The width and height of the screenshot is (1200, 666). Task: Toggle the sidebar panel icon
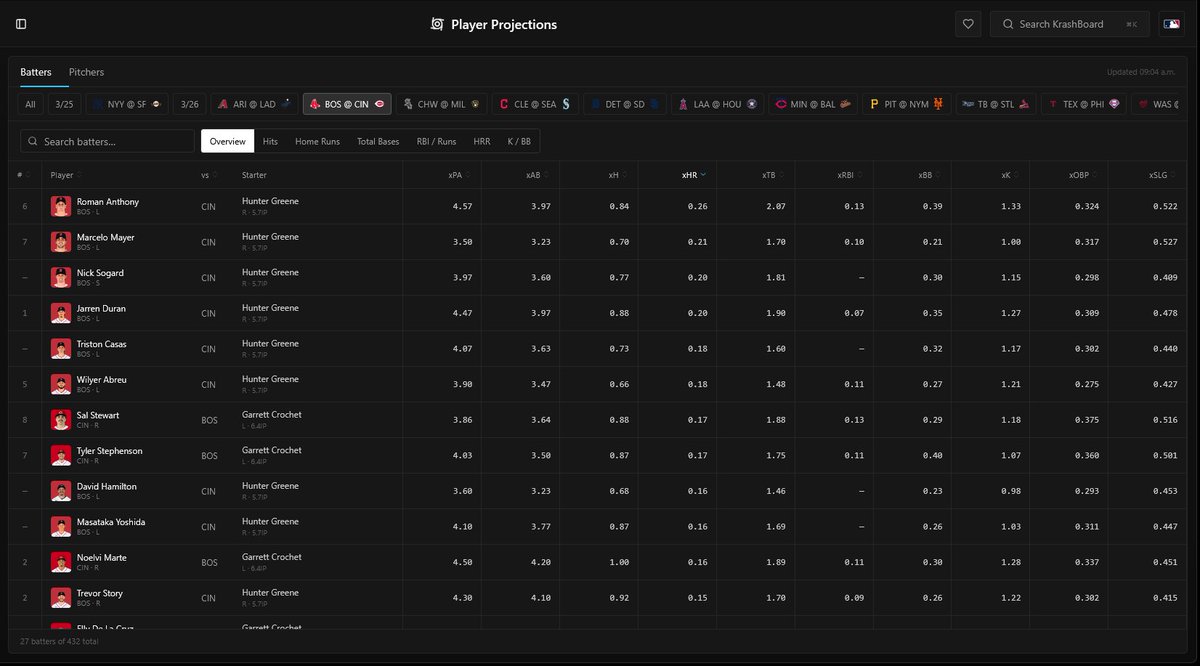click(21, 24)
